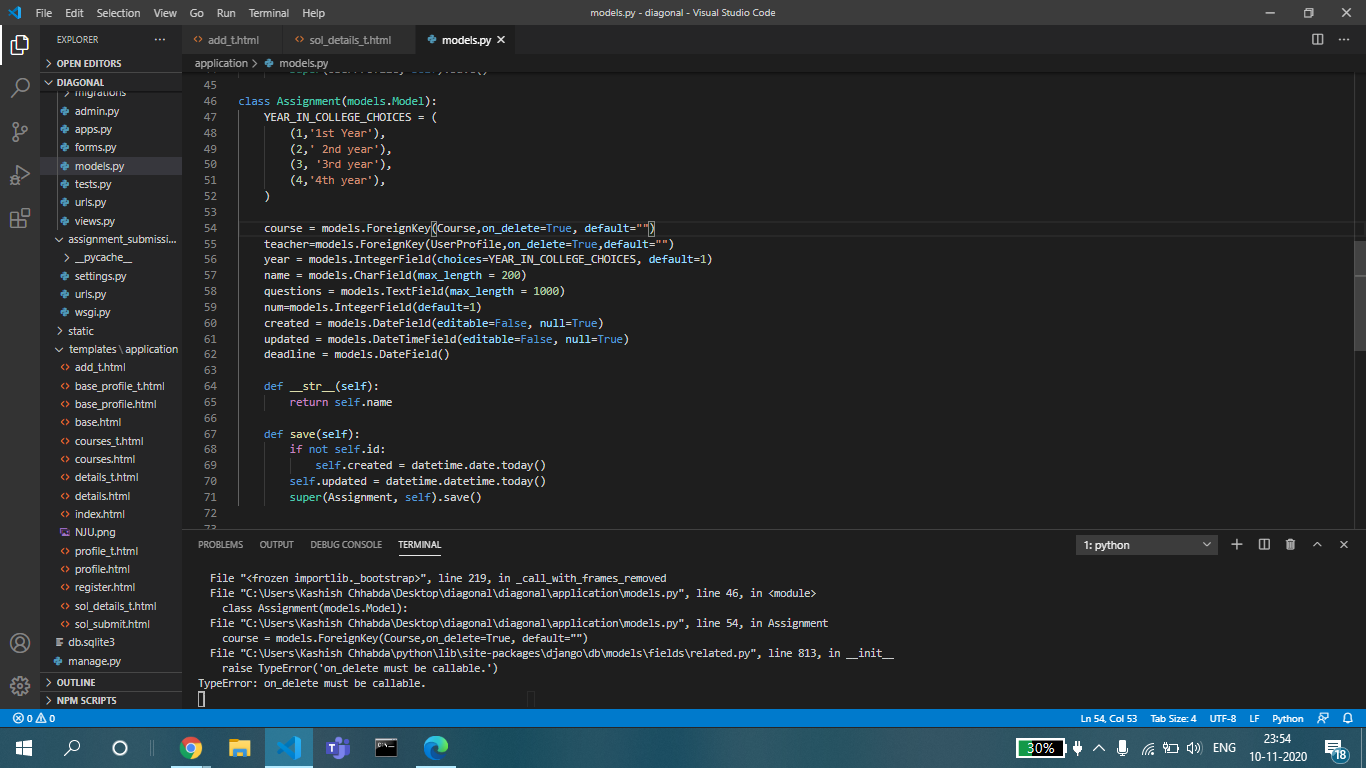This screenshot has width=1366, height=768.
Task: Open the Run and Debug view
Action: coord(20,176)
